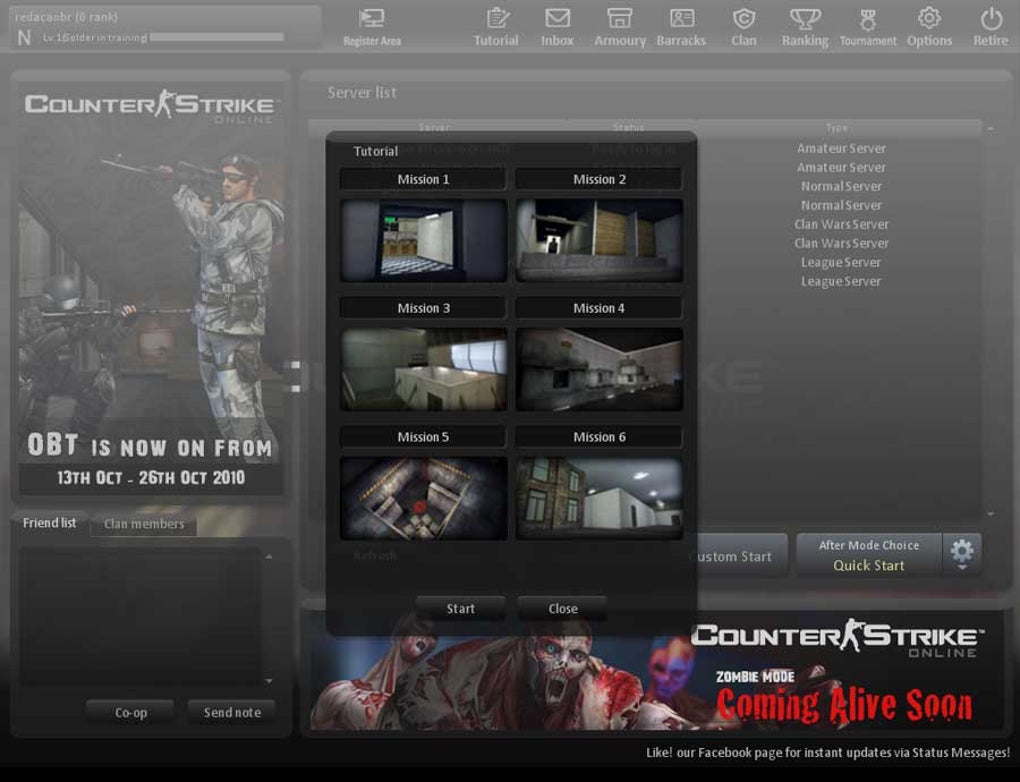This screenshot has width=1020, height=782.
Task: Click the Retire power icon
Action: pos(990,19)
